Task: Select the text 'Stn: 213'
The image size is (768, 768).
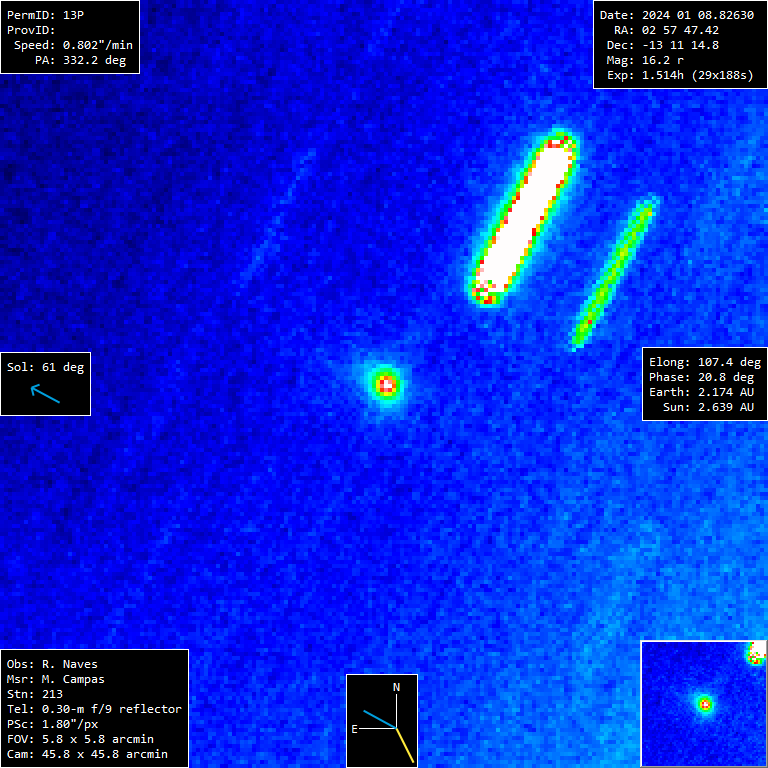Action: (x=35, y=694)
